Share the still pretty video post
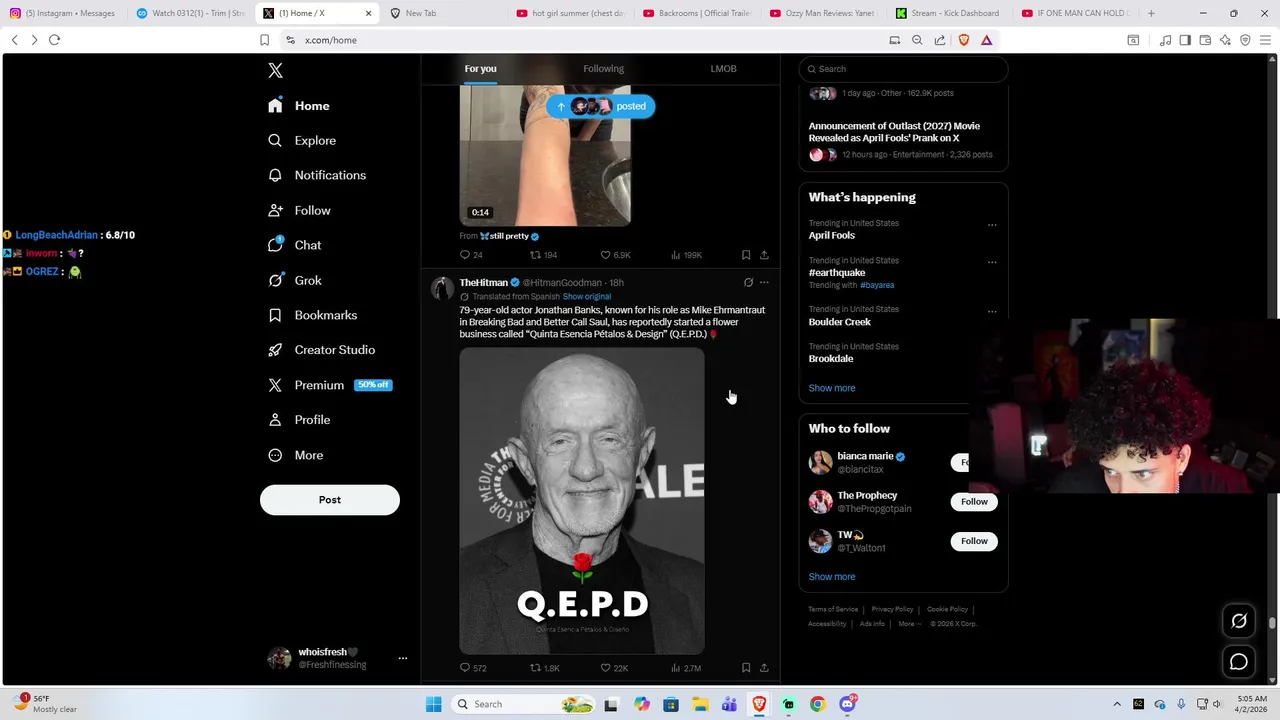The height and width of the screenshot is (720, 1280). 764,255
